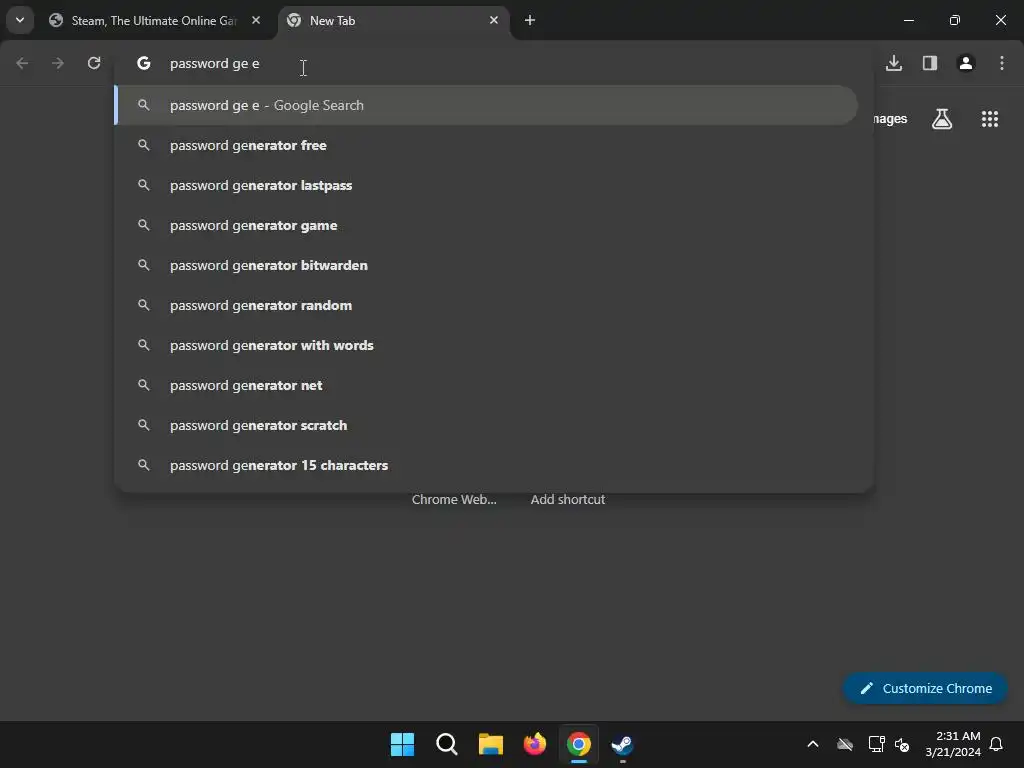Choose suggestion 'password generator with words'

tap(486, 345)
